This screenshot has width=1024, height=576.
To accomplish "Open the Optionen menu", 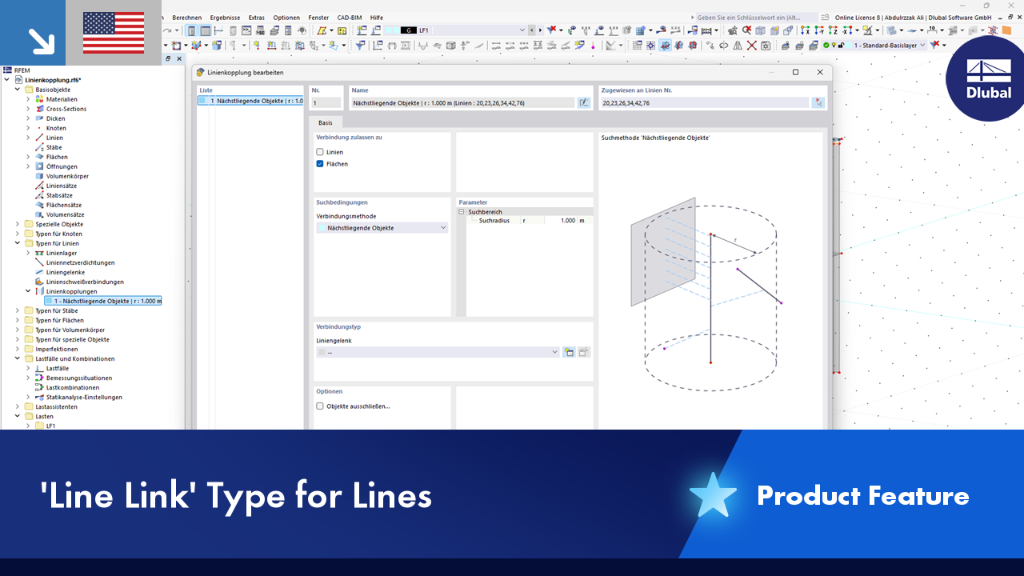I will coord(286,18).
